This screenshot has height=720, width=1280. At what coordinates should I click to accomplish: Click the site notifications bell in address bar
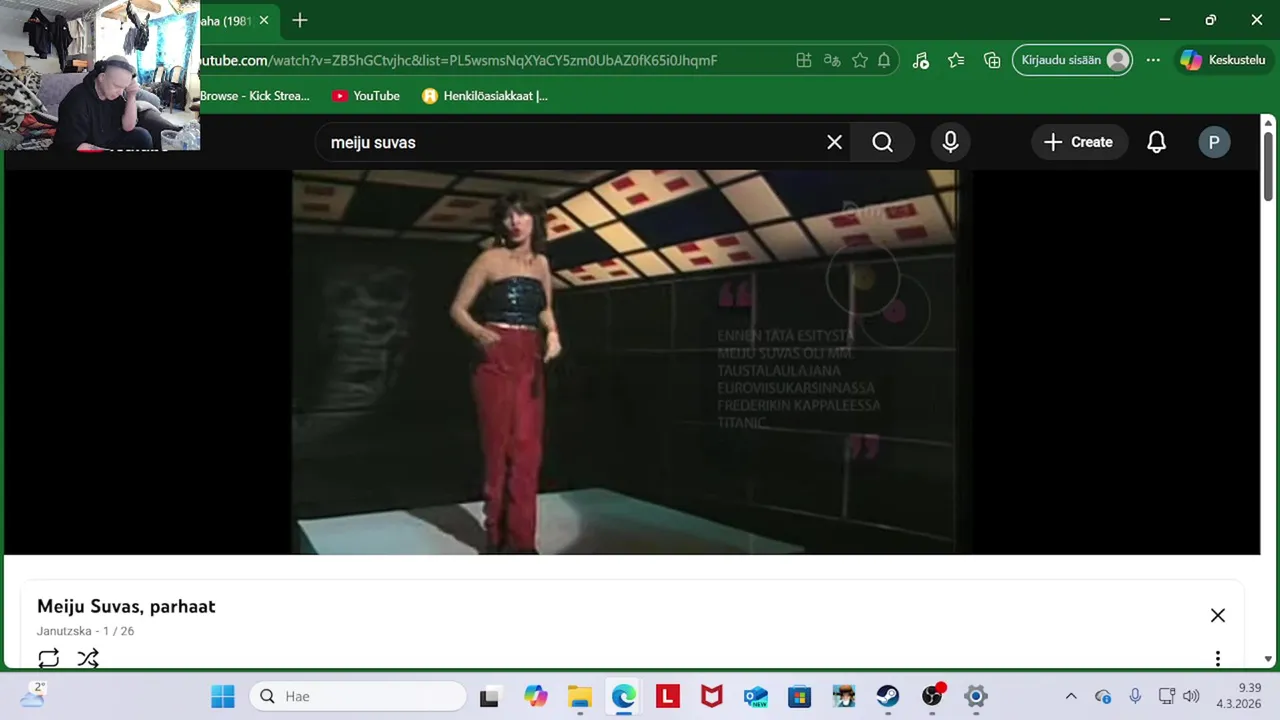coord(884,60)
